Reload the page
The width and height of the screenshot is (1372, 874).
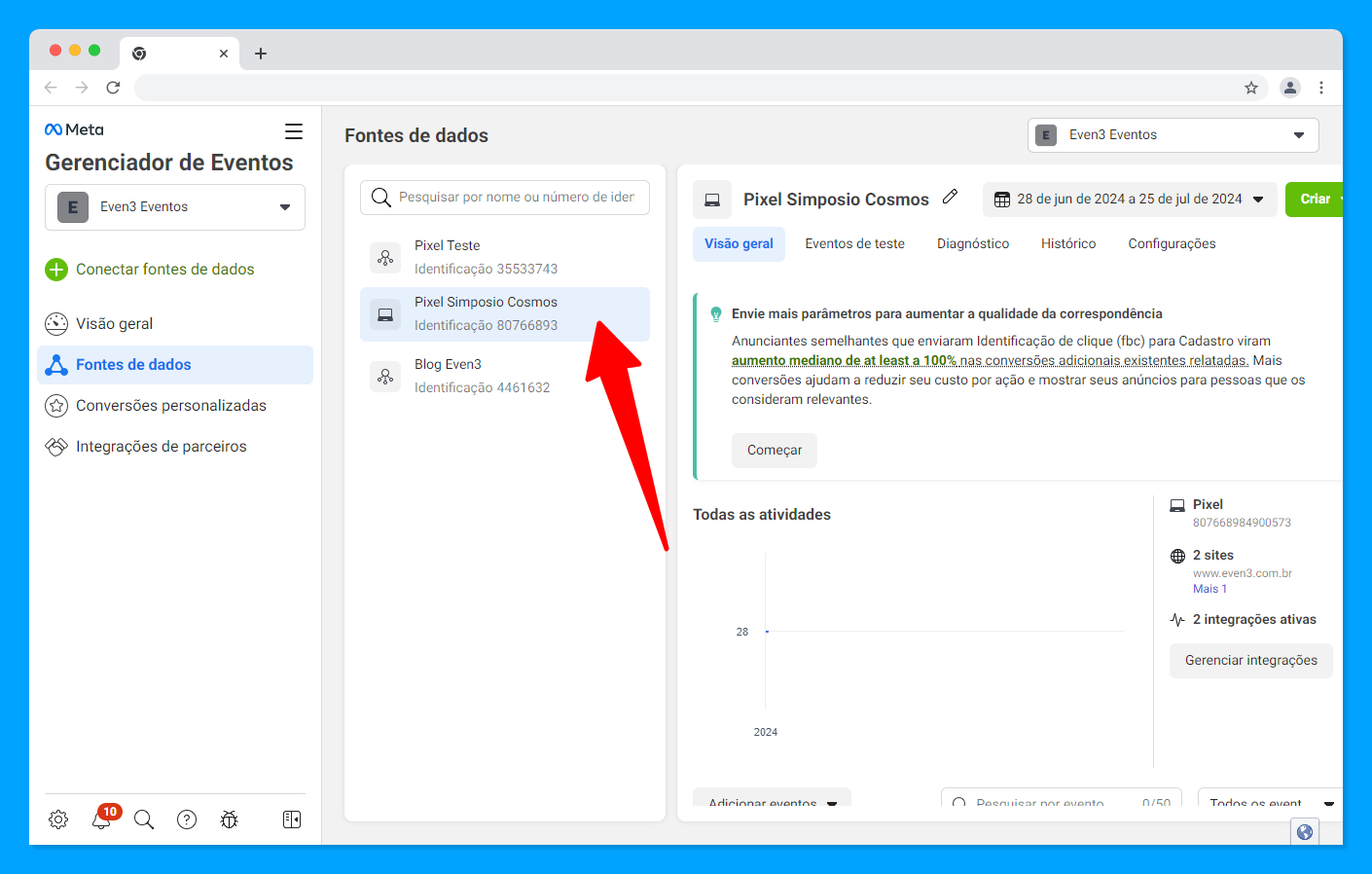(113, 88)
